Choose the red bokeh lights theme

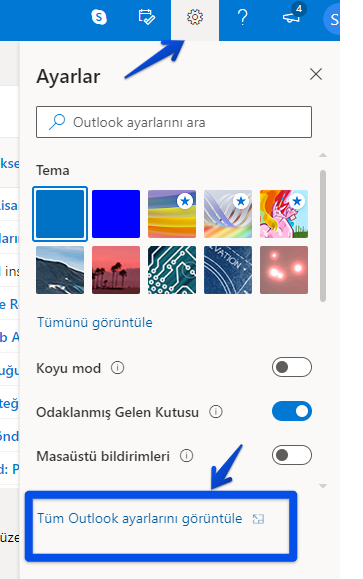[284, 270]
